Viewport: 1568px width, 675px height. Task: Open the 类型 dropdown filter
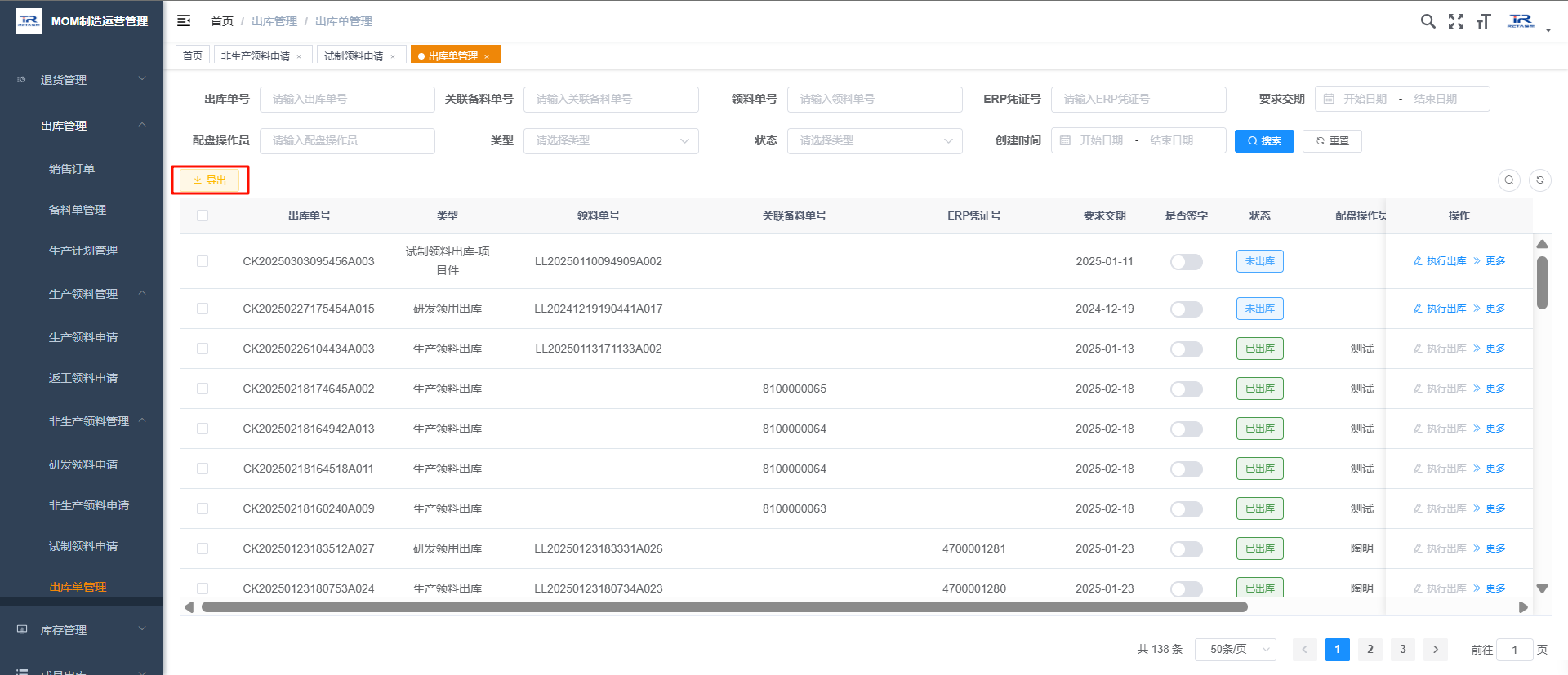tap(611, 140)
